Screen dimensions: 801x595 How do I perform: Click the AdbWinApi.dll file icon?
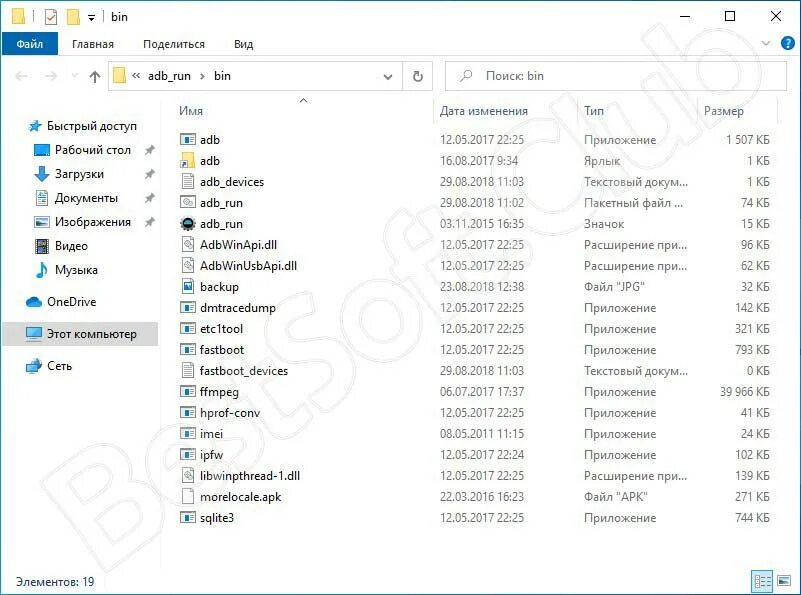pos(188,244)
